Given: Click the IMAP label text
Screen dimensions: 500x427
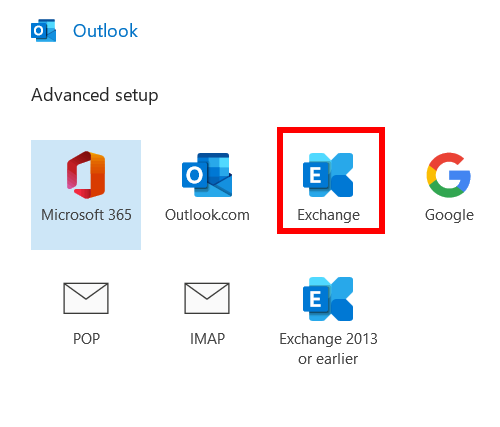Looking at the screenshot, I should [207, 339].
